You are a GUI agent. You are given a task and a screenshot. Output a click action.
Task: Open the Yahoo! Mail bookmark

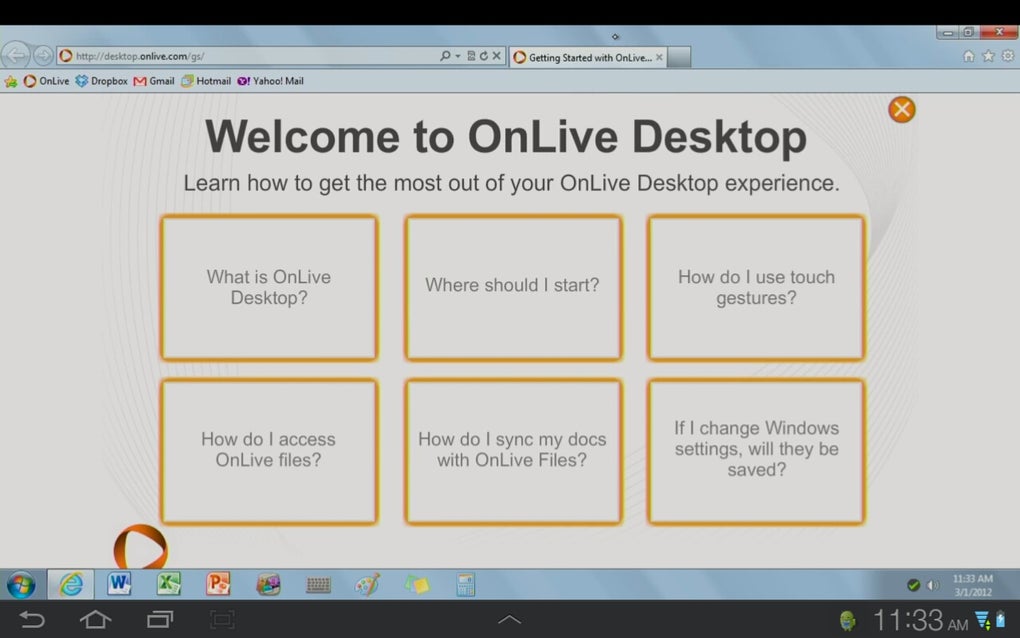point(270,81)
